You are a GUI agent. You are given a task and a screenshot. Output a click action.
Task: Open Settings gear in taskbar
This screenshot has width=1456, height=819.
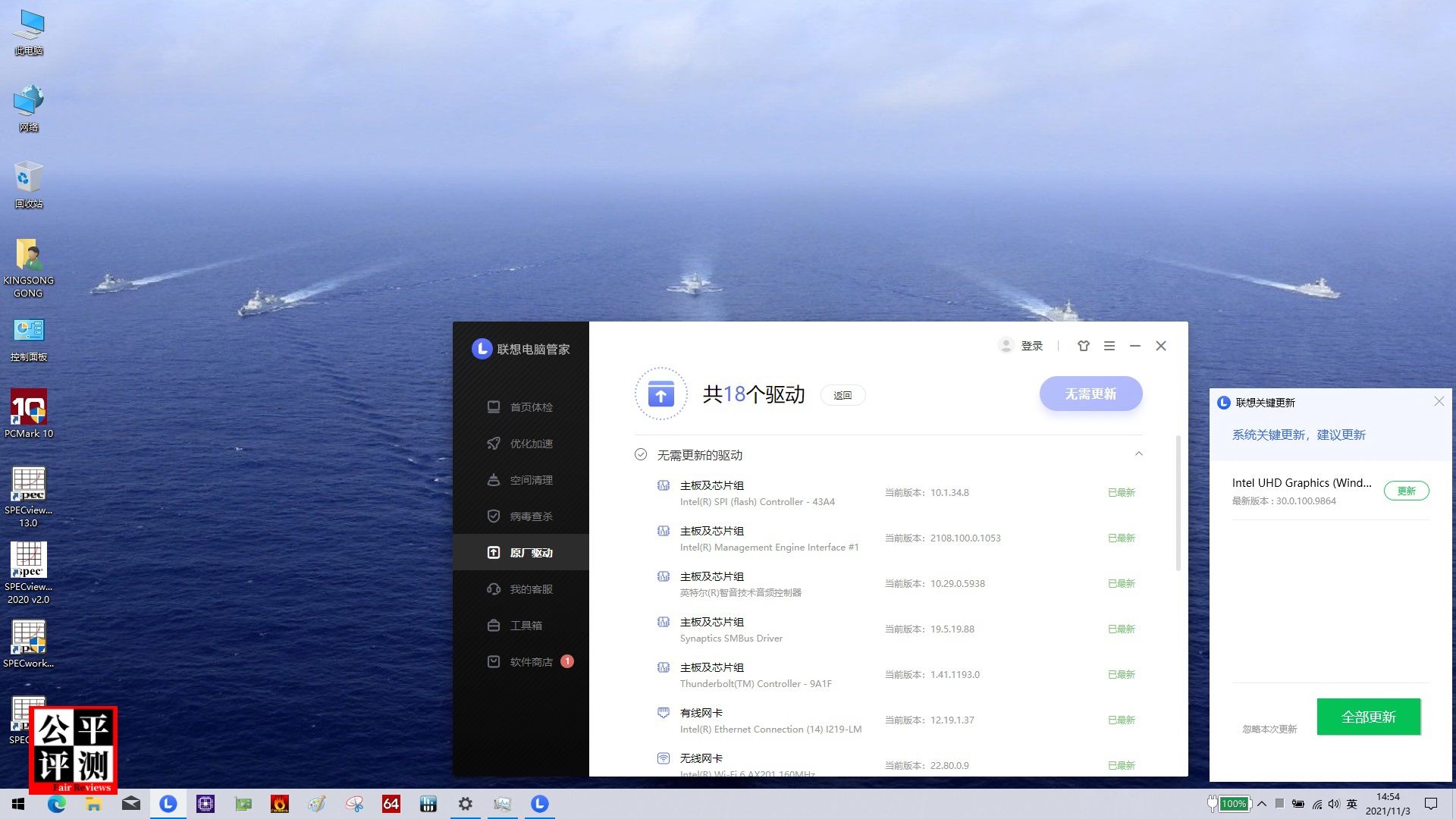[465, 804]
